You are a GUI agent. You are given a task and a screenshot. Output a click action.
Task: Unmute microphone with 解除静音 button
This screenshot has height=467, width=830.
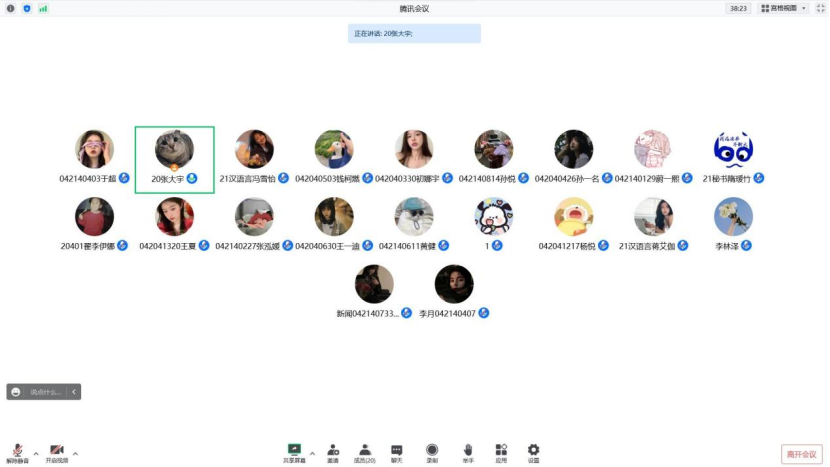(17, 453)
